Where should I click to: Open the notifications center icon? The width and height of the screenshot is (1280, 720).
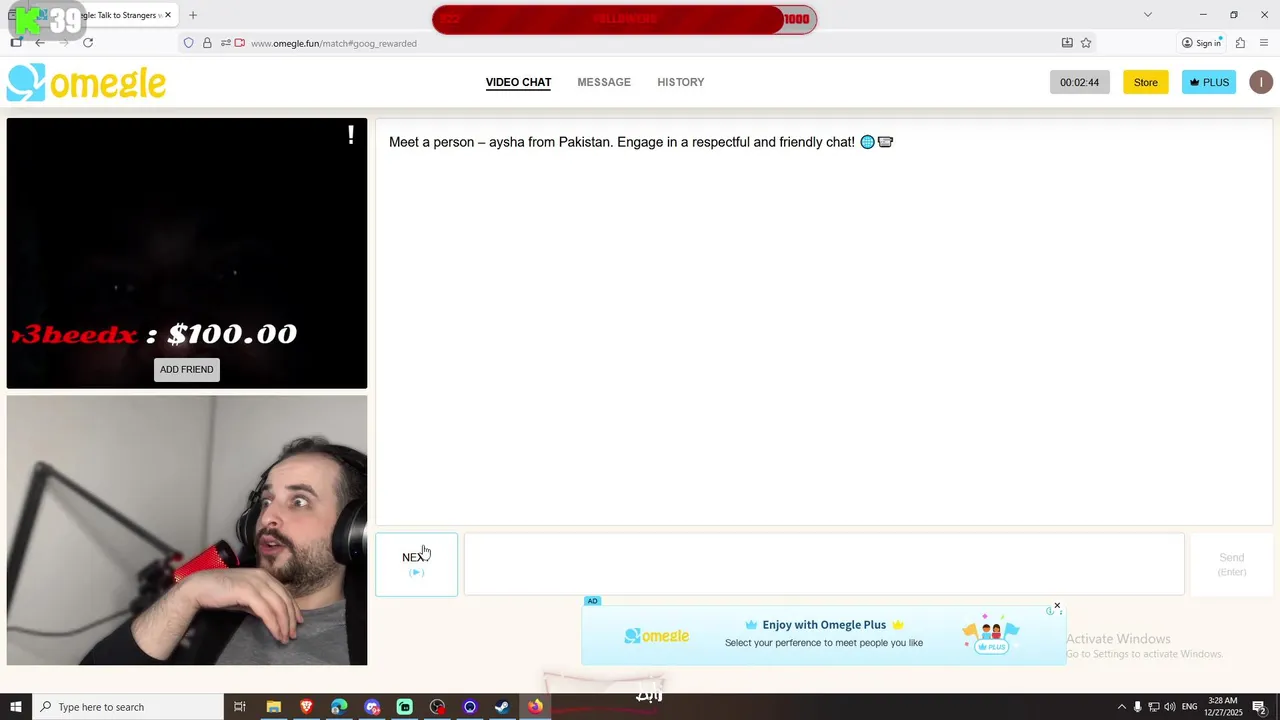click(1260, 707)
